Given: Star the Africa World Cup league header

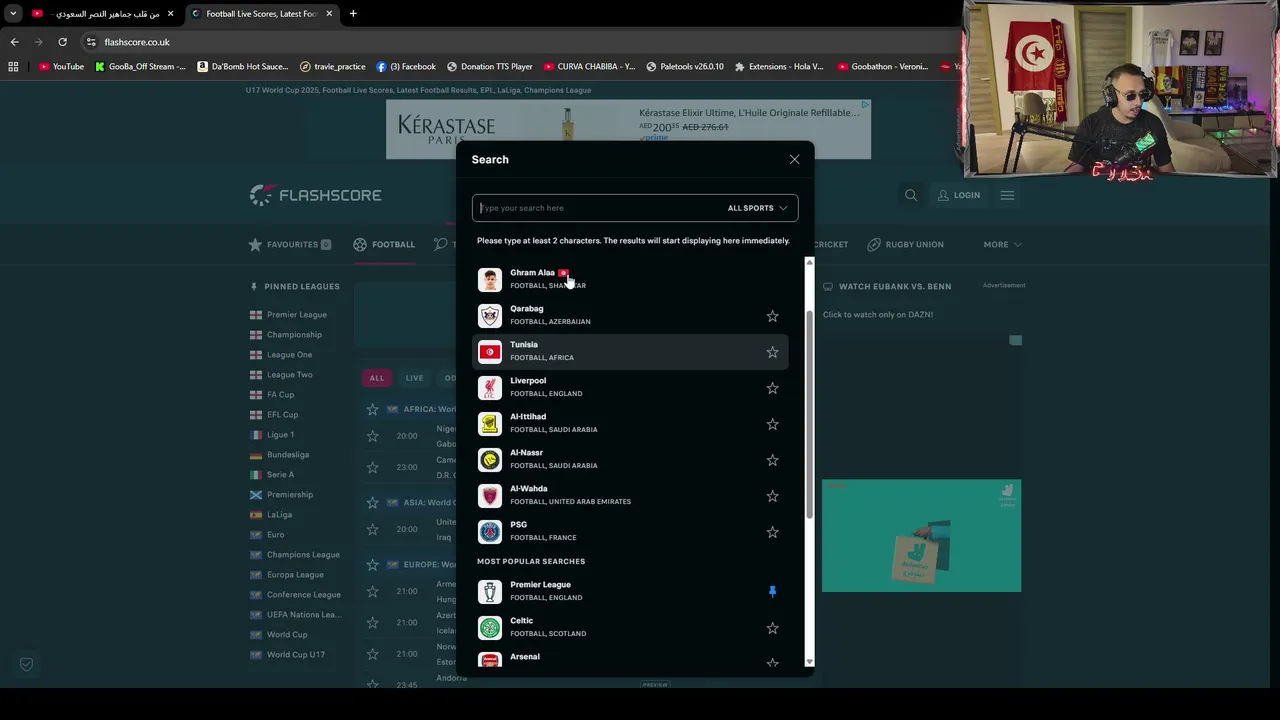Looking at the screenshot, I should coord(372,409).
